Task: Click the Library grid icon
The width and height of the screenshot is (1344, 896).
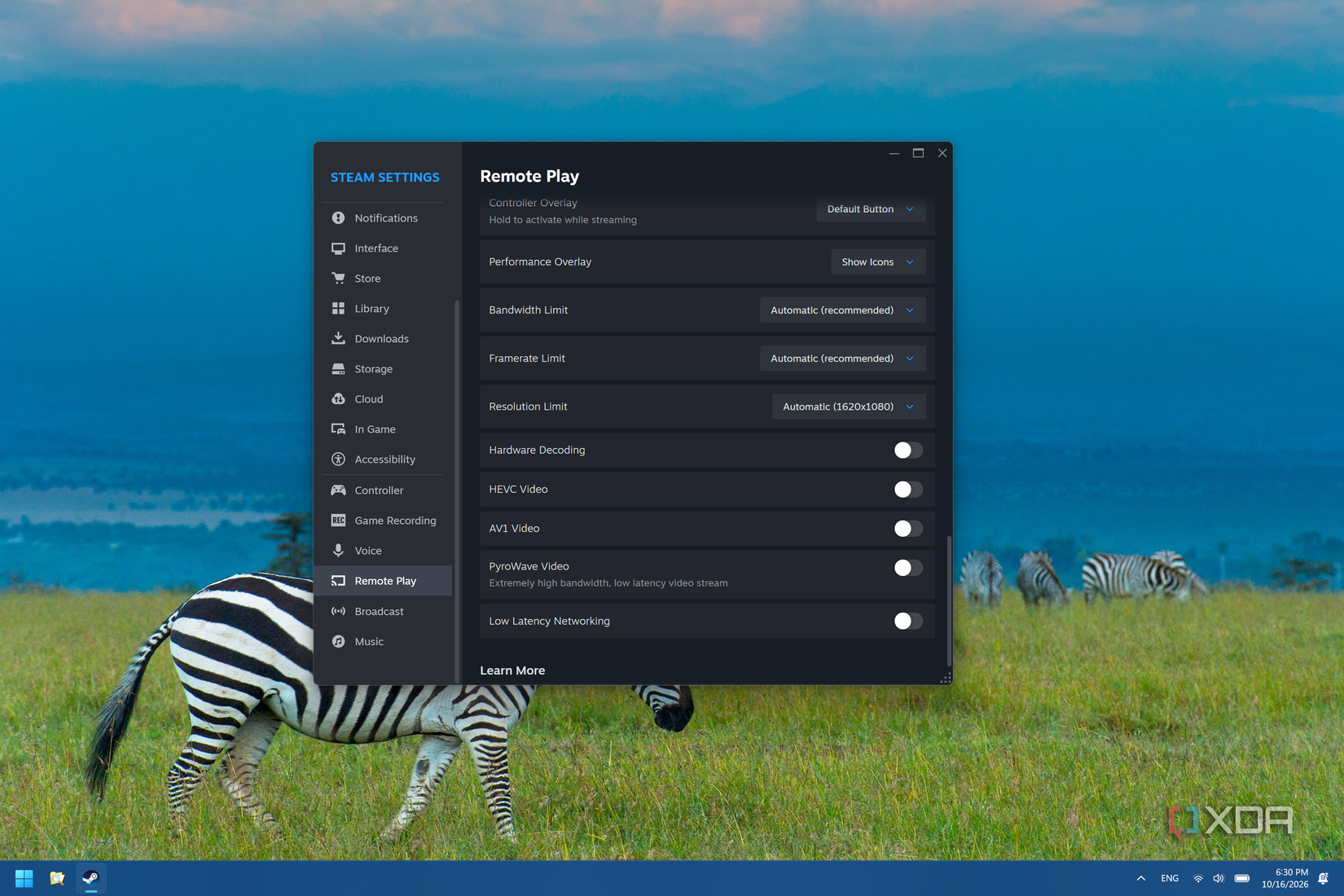Action: tap(338, 309)
